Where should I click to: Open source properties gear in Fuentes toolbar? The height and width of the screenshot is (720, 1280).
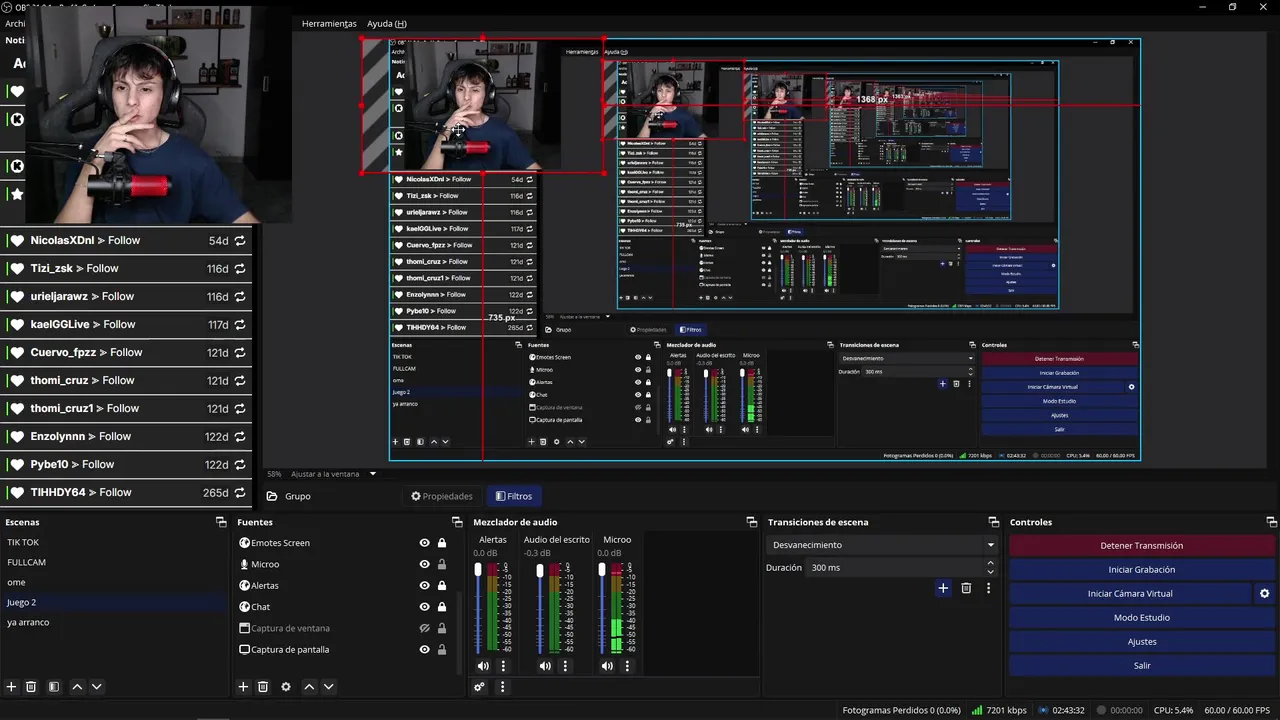(286, 687)
